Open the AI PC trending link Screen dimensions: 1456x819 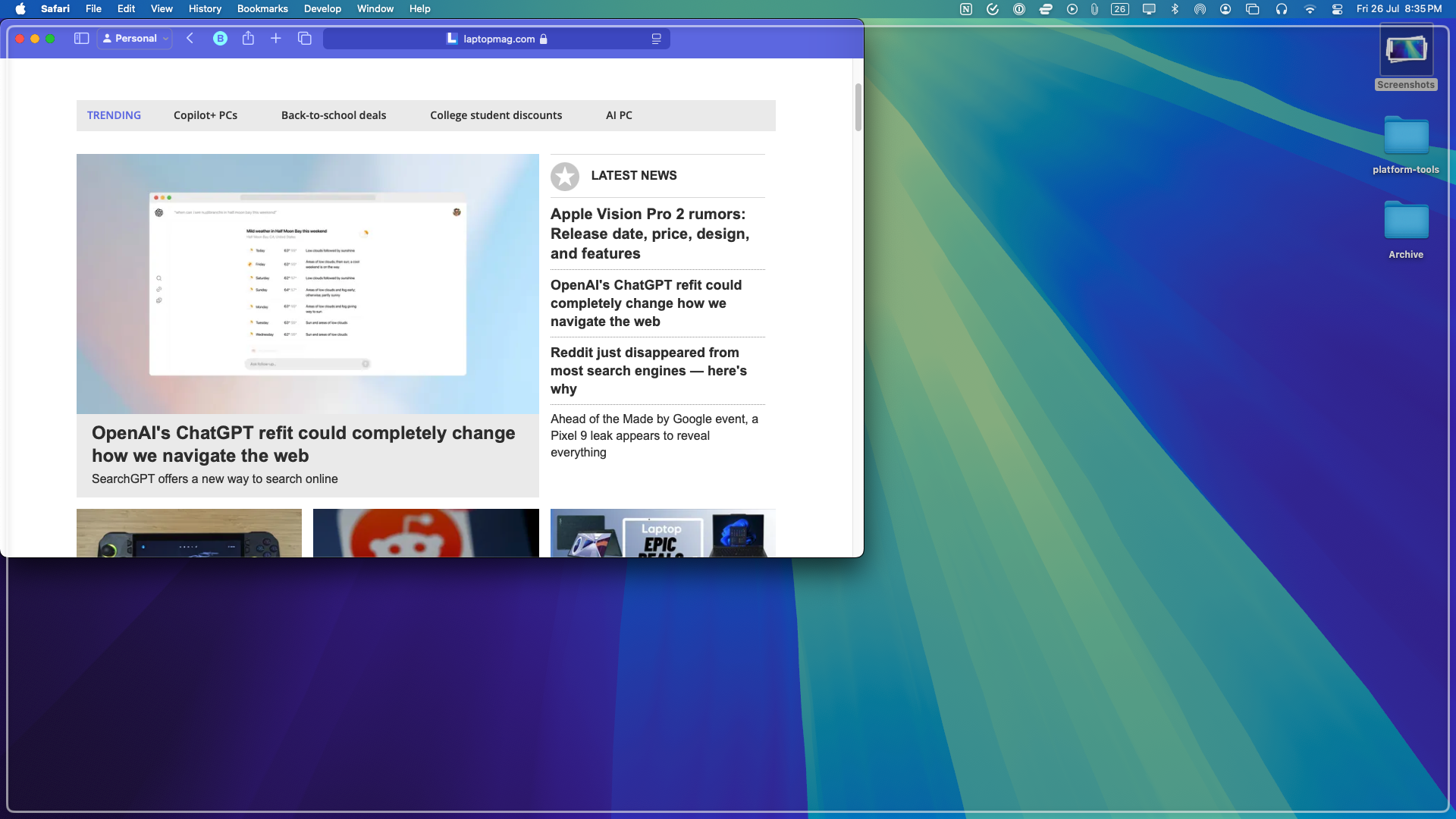619,115
